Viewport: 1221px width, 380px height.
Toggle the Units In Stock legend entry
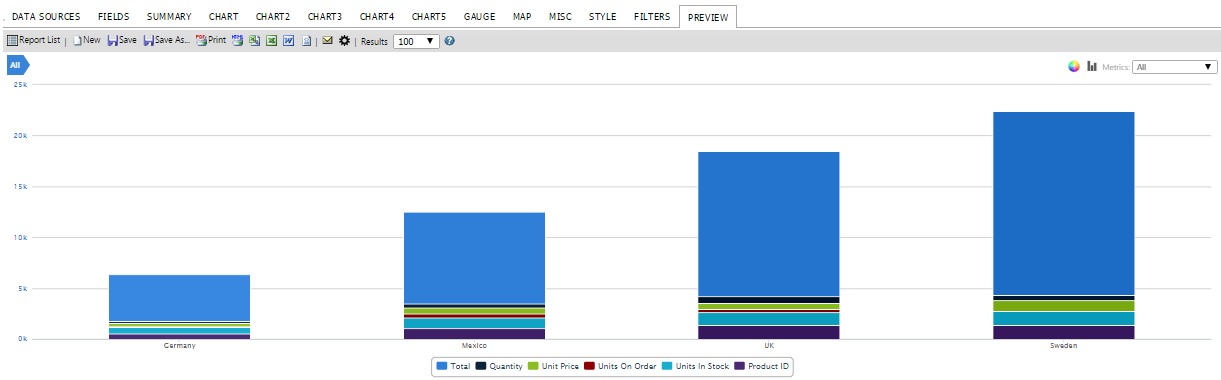pos(695,367)
